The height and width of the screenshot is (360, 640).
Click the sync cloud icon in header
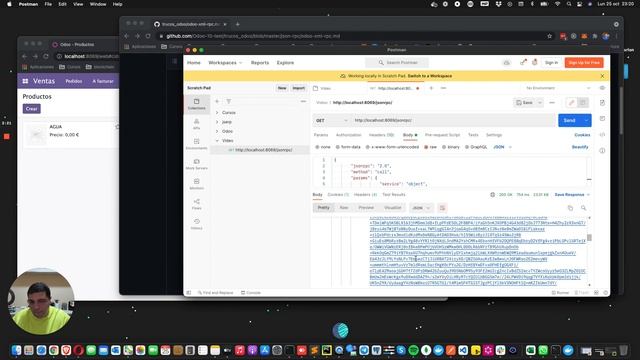[507, 63]
